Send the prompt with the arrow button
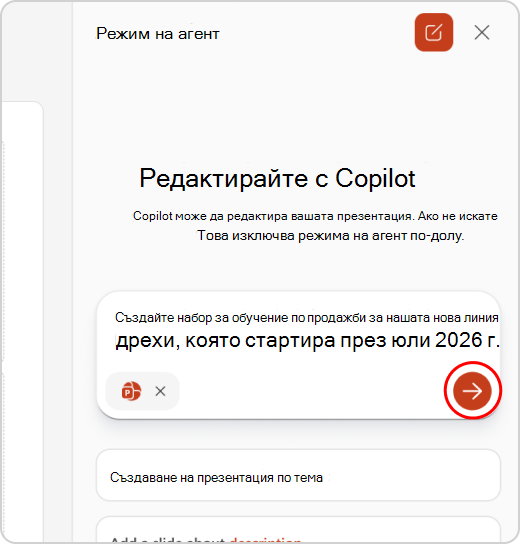The width and height of the screenshot is (520, 544). 472,391
